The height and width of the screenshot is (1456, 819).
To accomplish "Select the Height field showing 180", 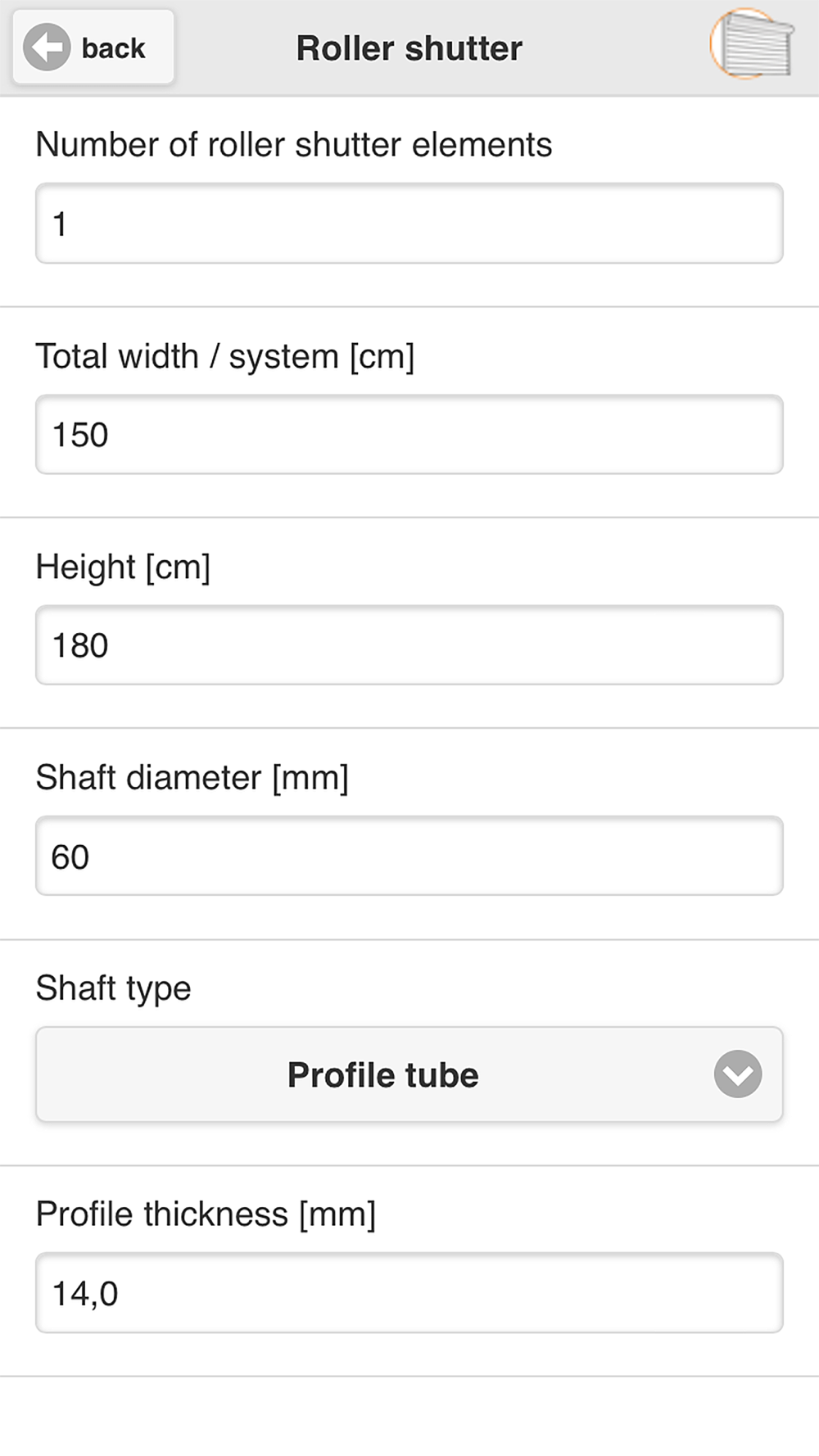I will (x=409, y=645).
